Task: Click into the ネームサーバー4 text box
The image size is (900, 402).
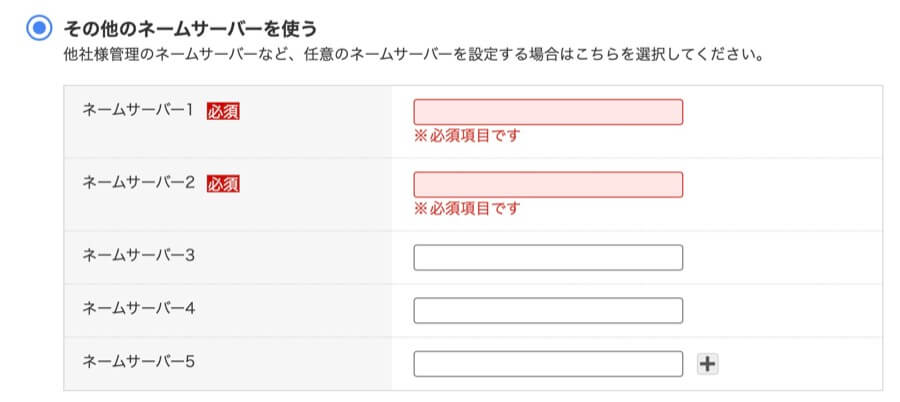Action: (548, 310)
